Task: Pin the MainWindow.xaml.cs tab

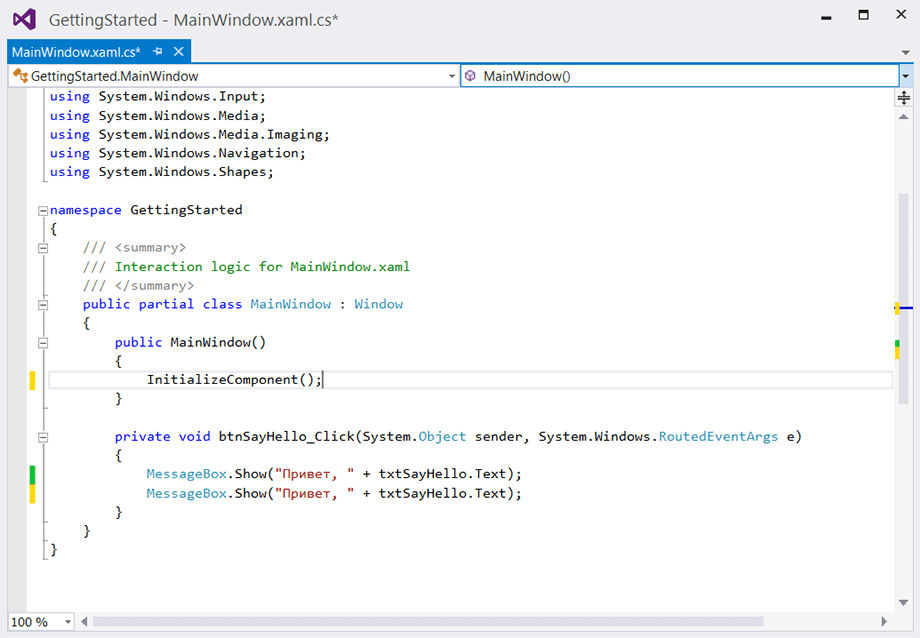Action: [x=157, y=52]
